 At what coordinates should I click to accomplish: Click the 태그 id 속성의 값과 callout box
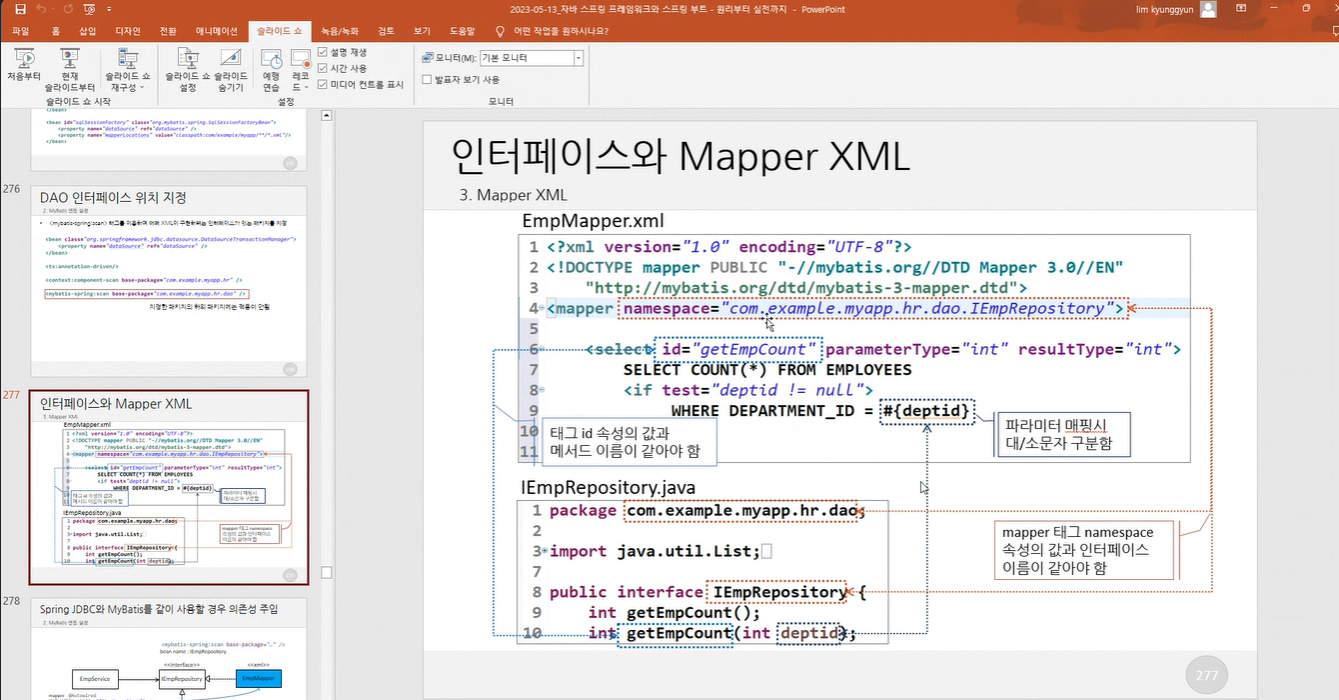tap(628, 442)
